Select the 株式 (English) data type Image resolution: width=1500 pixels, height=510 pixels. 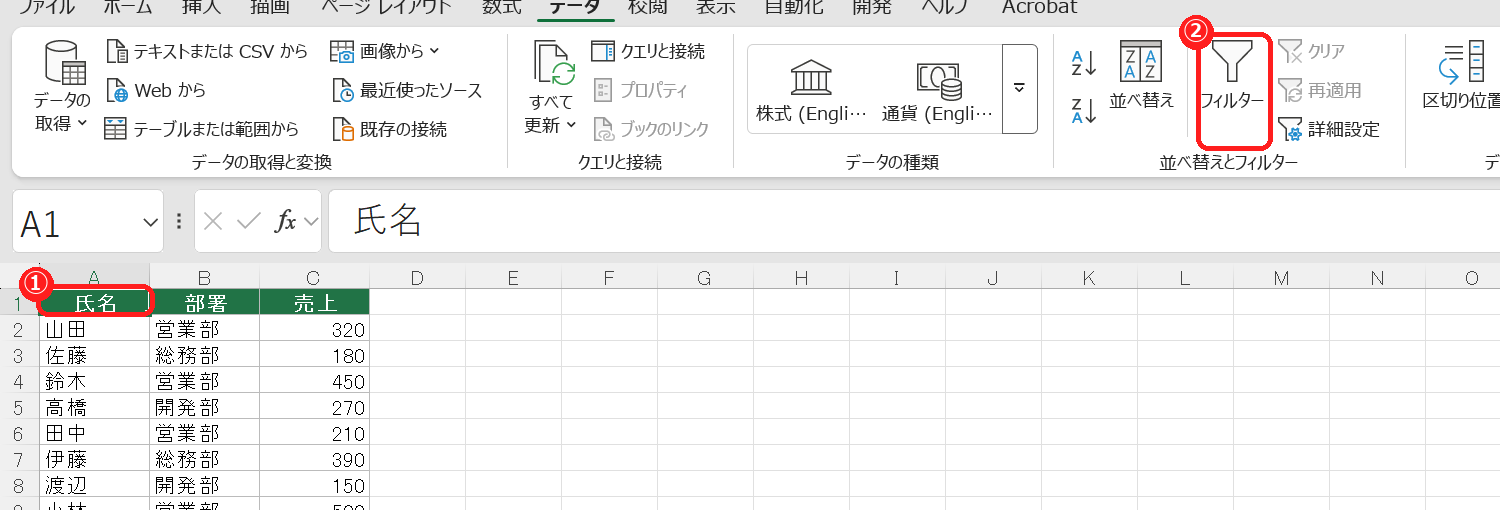812,90
